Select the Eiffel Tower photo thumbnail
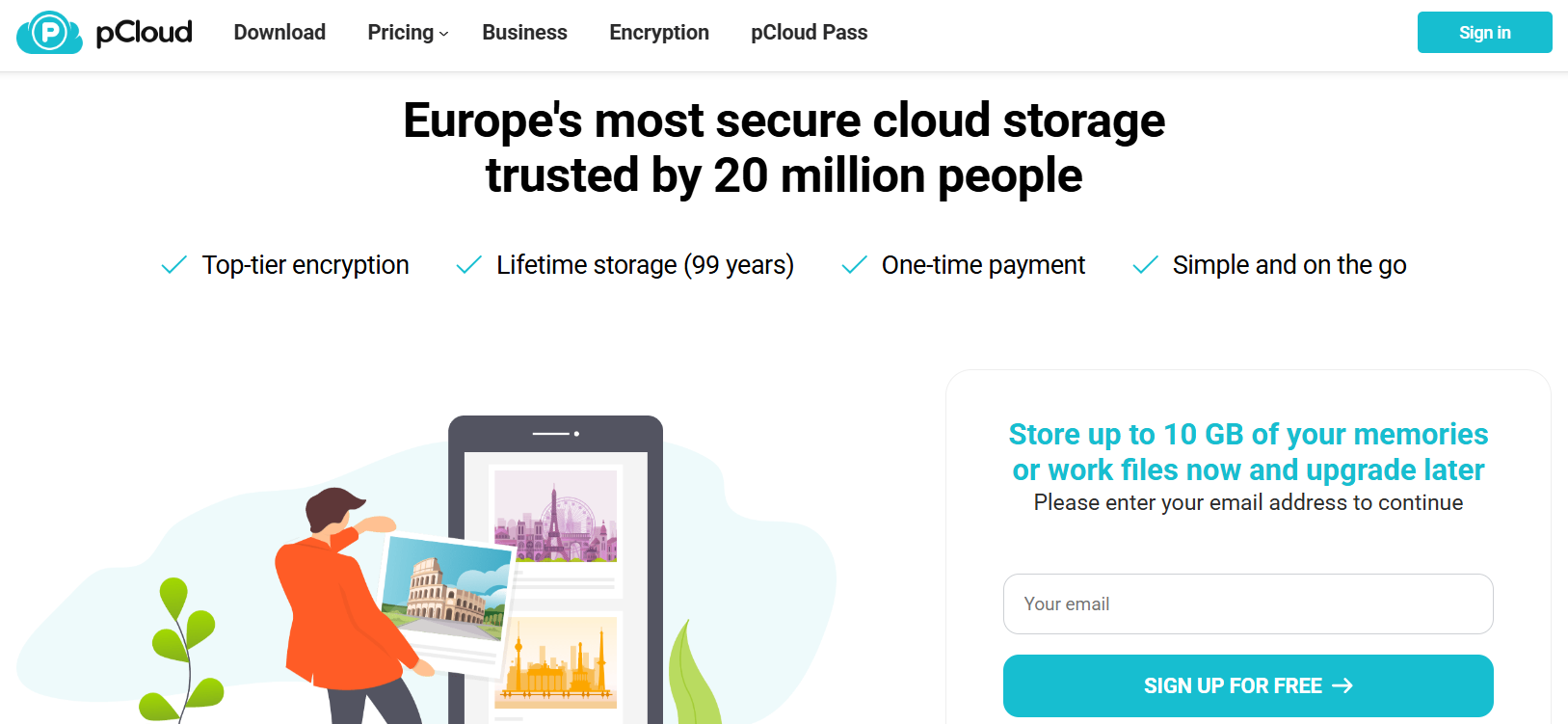This screenshot has width=1568, height=724. click(555, 516)
